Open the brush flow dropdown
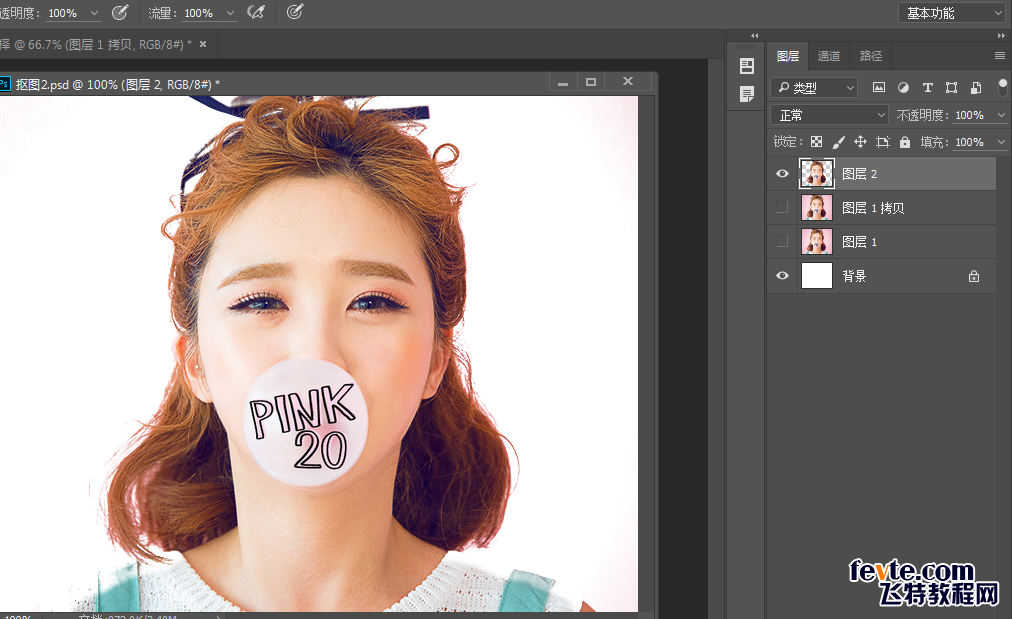Viewport: 1012px width, 619px height. 230,13
